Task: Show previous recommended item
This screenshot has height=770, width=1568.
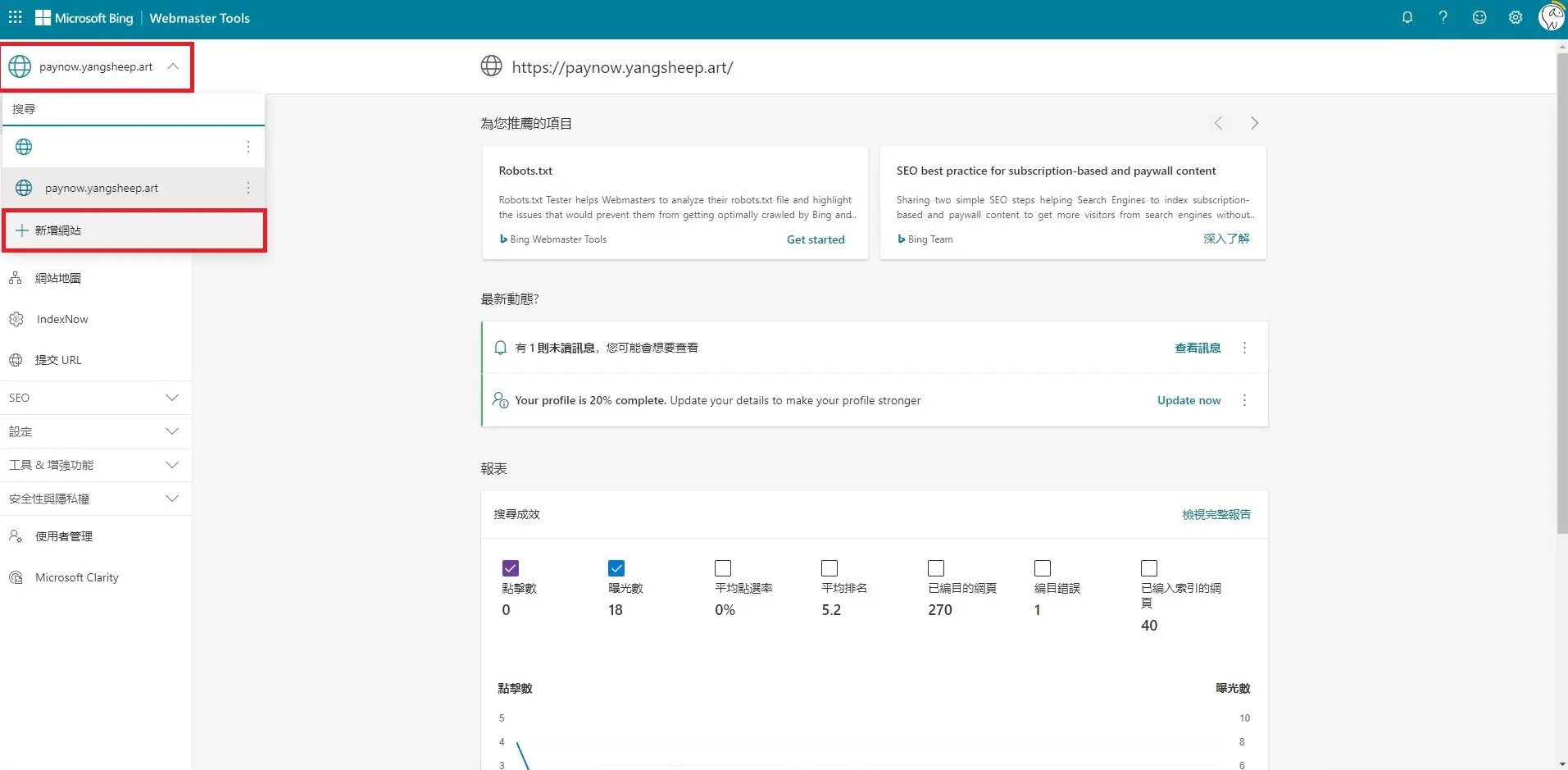Action: tap(1219, 123)
